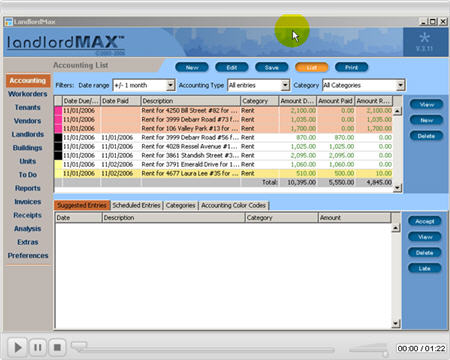Click suggested entries scrollbar down arrow
This screenshot has height=360, width=450.
click(396, 323)
